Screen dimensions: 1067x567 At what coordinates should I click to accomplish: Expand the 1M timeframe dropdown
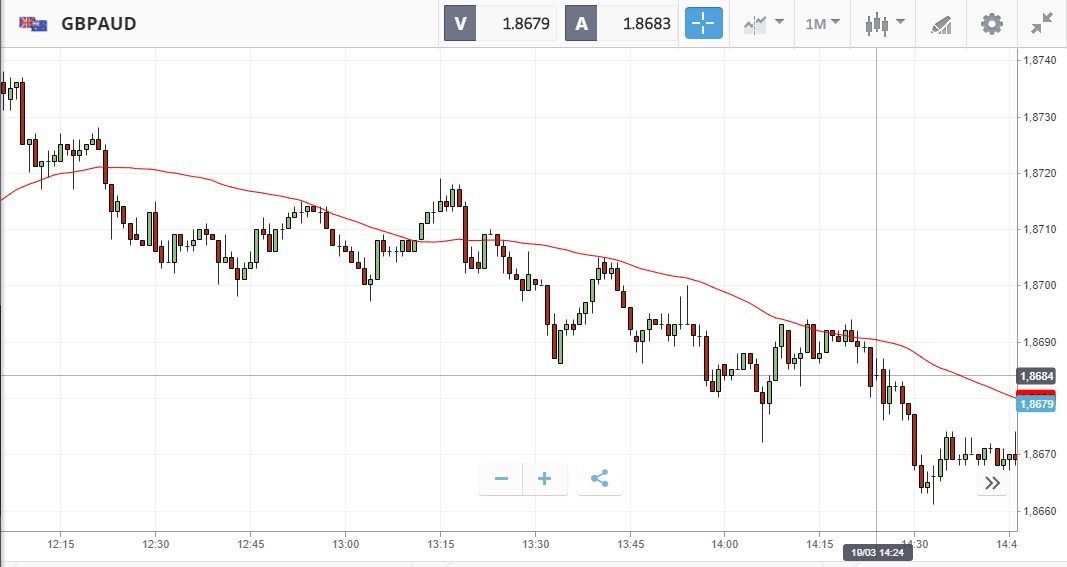(822, 24)
